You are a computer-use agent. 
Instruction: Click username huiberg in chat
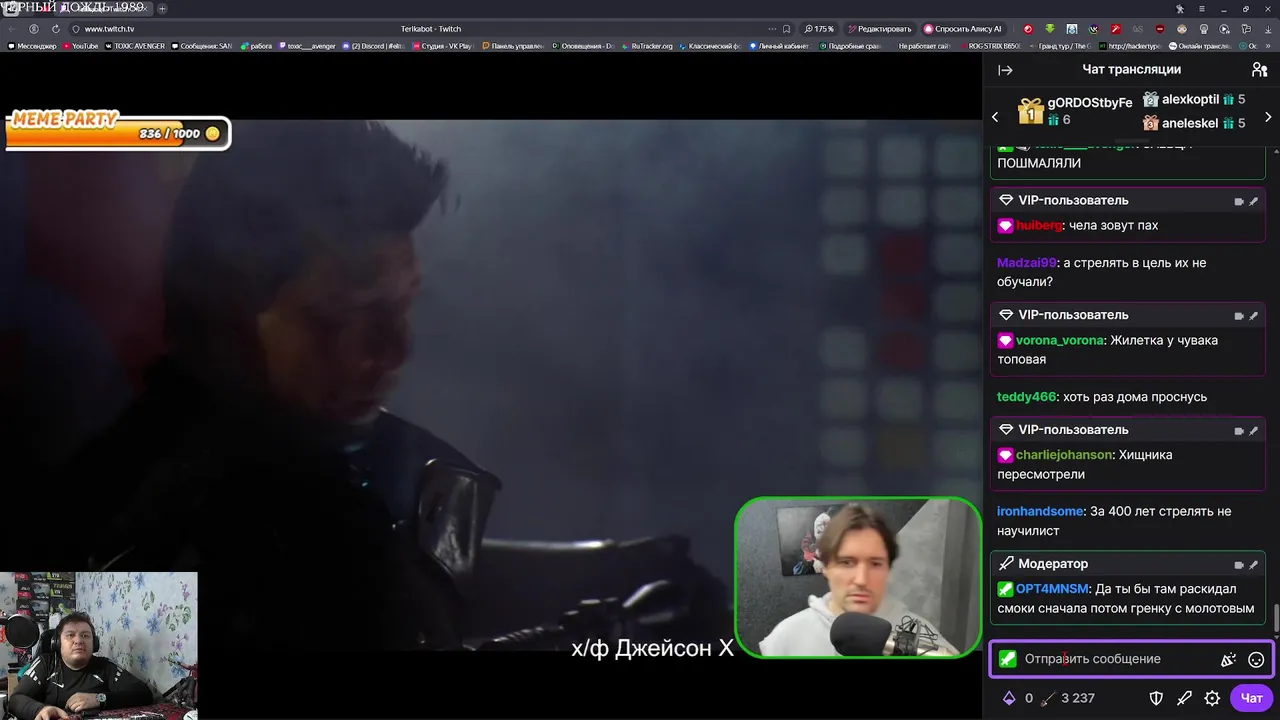[1039, 225]
